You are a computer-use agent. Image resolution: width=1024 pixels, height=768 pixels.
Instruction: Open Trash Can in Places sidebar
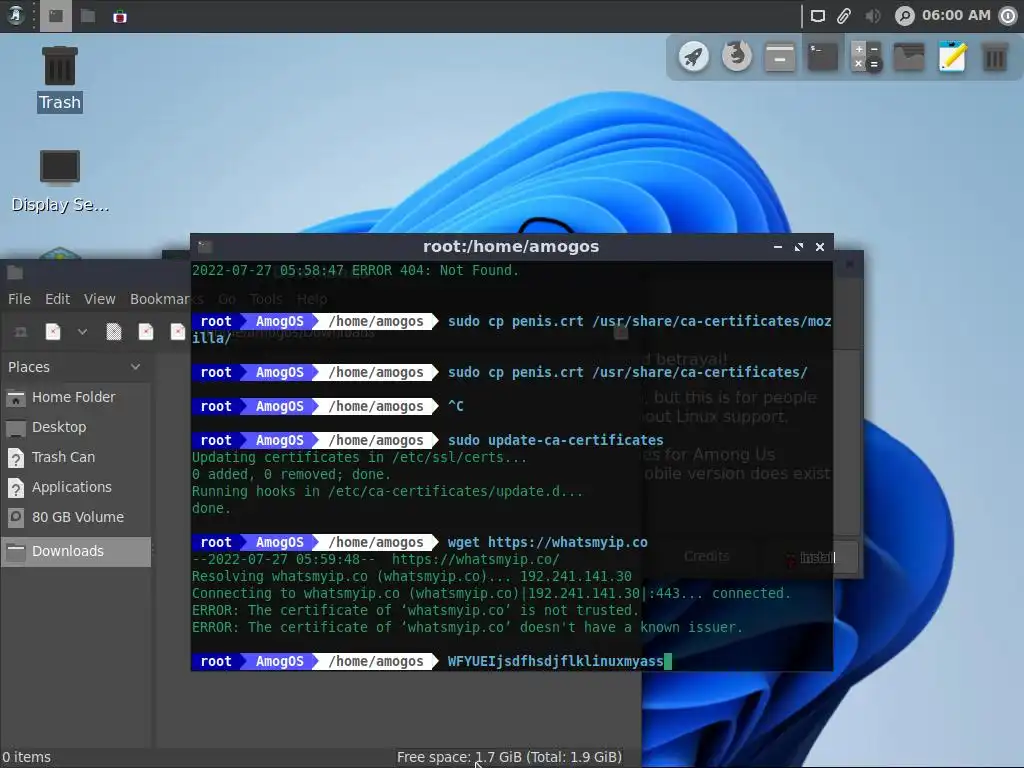76,457
